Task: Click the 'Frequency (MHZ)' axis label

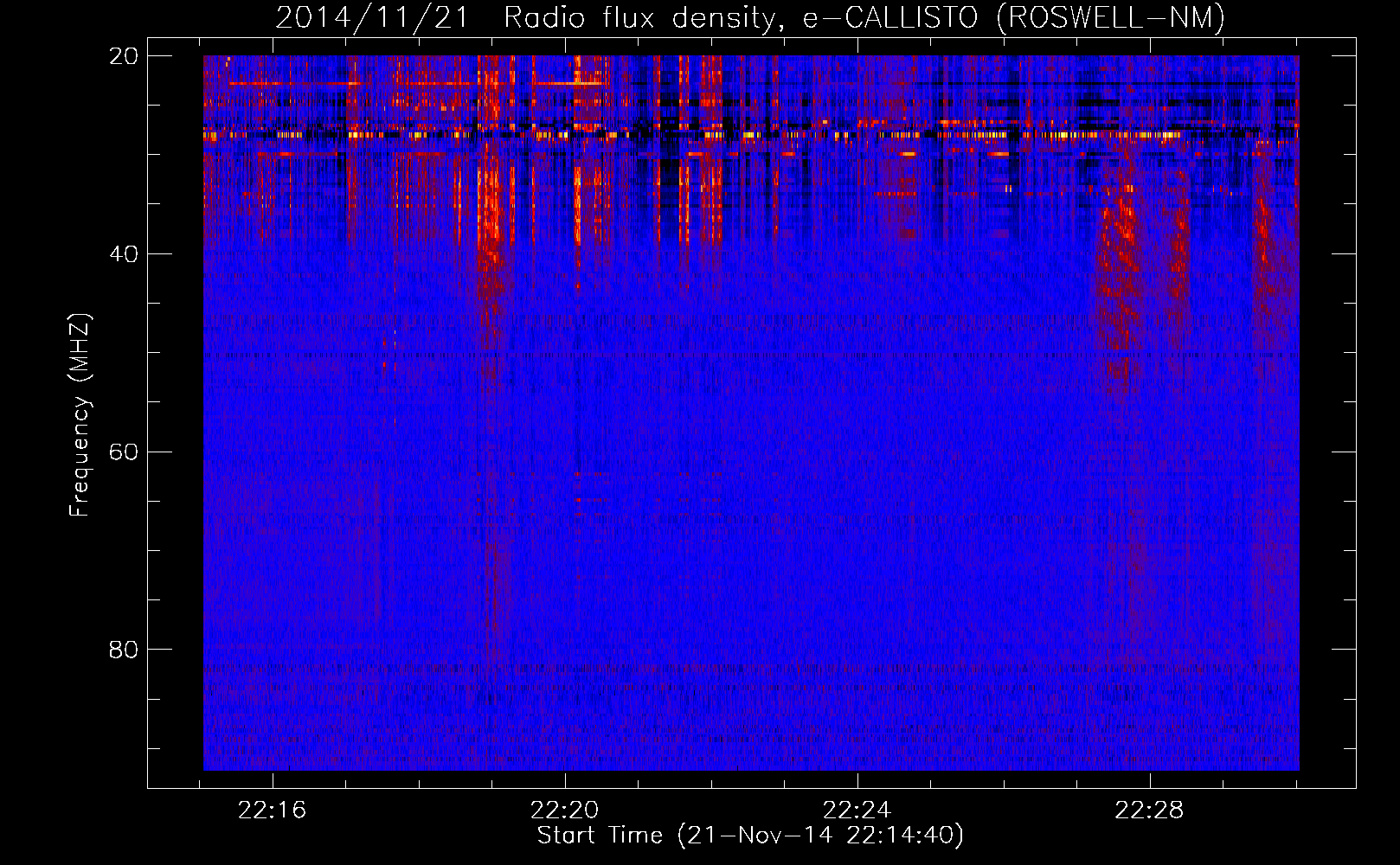Action: (x=80, y=415)
